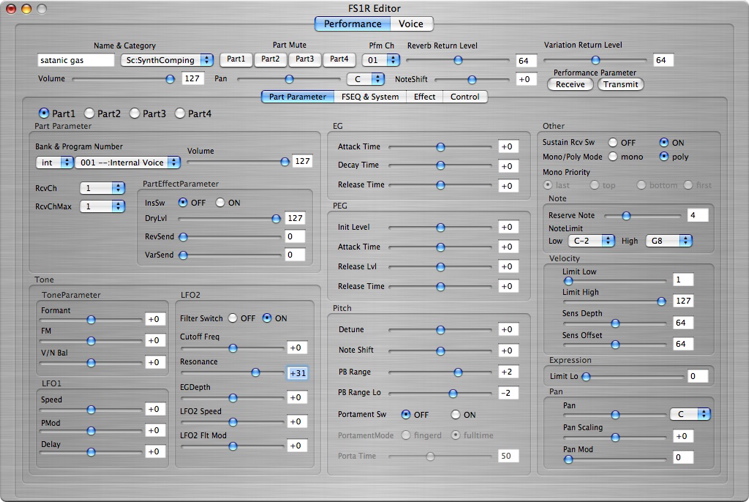The image size is (749, 502).
Task: Click the Expression Limit Lo value field
Action: coord(697,376)
